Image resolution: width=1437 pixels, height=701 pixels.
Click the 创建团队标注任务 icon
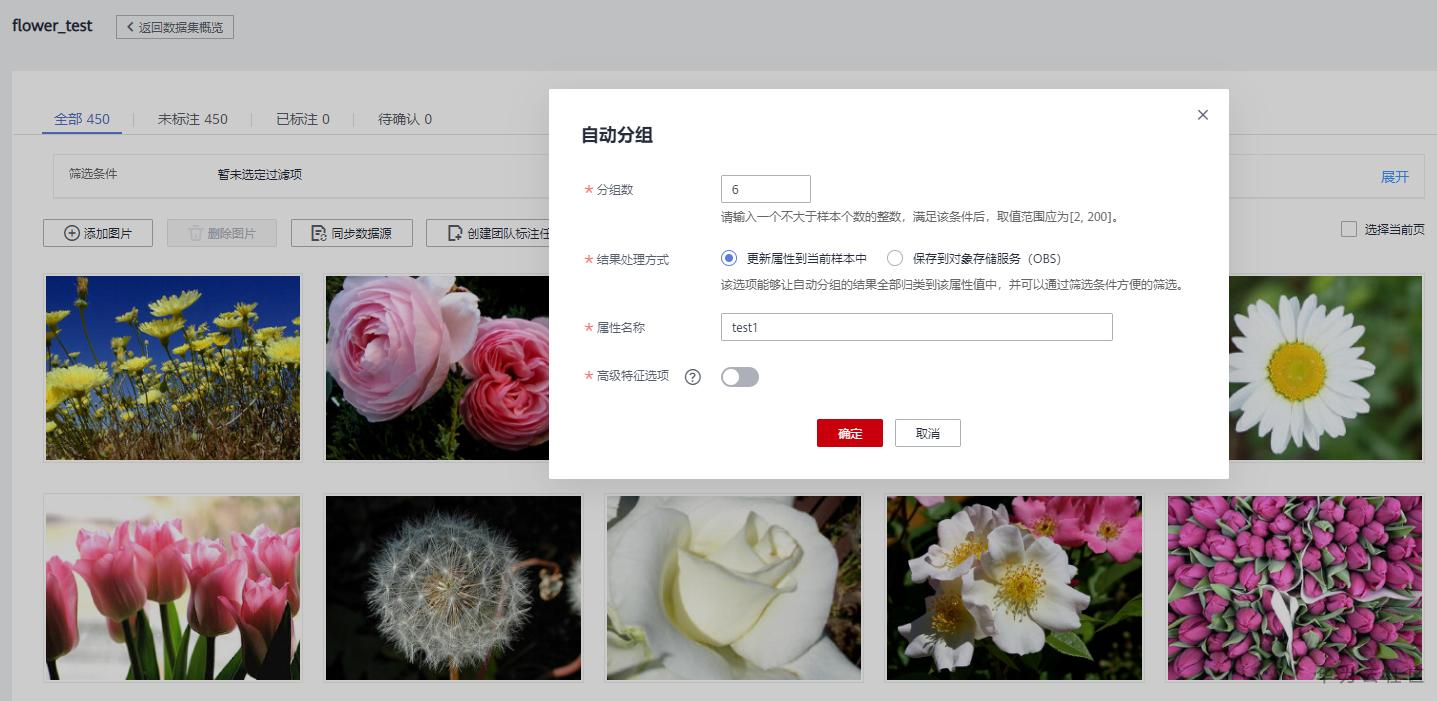(455, 232)
